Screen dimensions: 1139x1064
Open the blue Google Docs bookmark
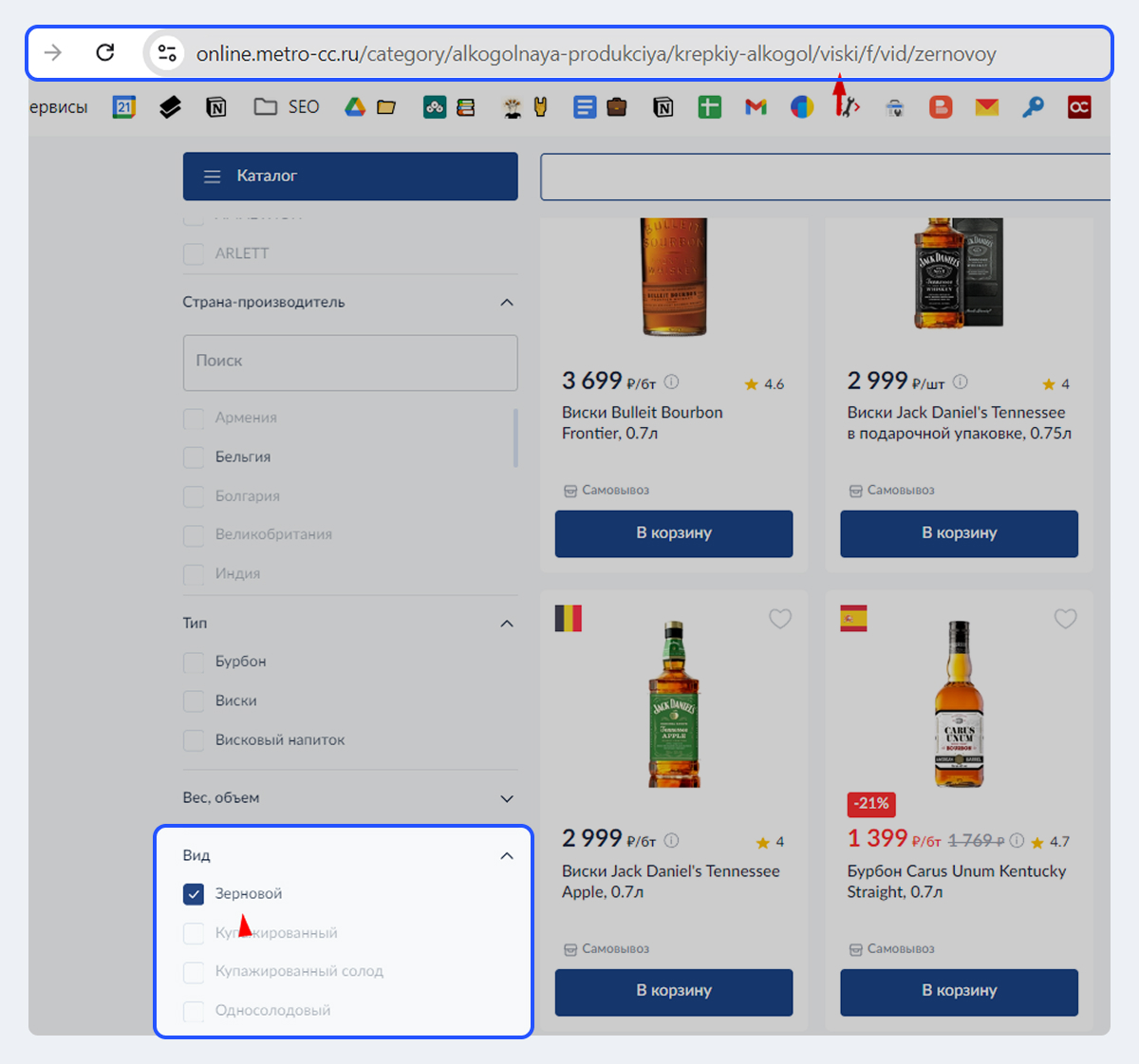(x=585, y=107)
